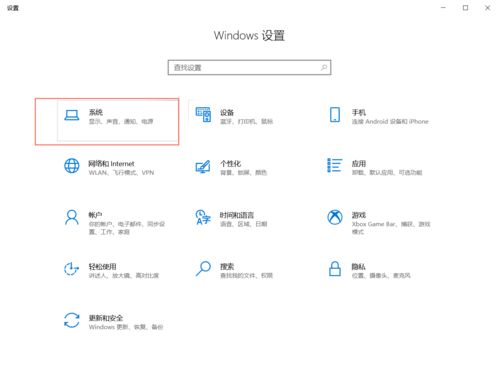
Task: Open the Search magnifier category icon
Action: [203, 269]
